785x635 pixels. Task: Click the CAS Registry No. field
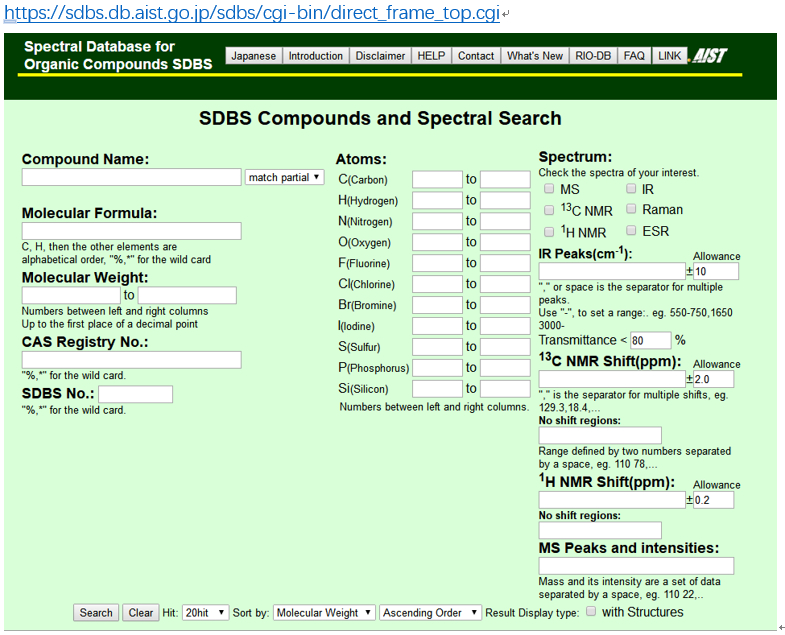pyautogui.click(x=132, y=360)
